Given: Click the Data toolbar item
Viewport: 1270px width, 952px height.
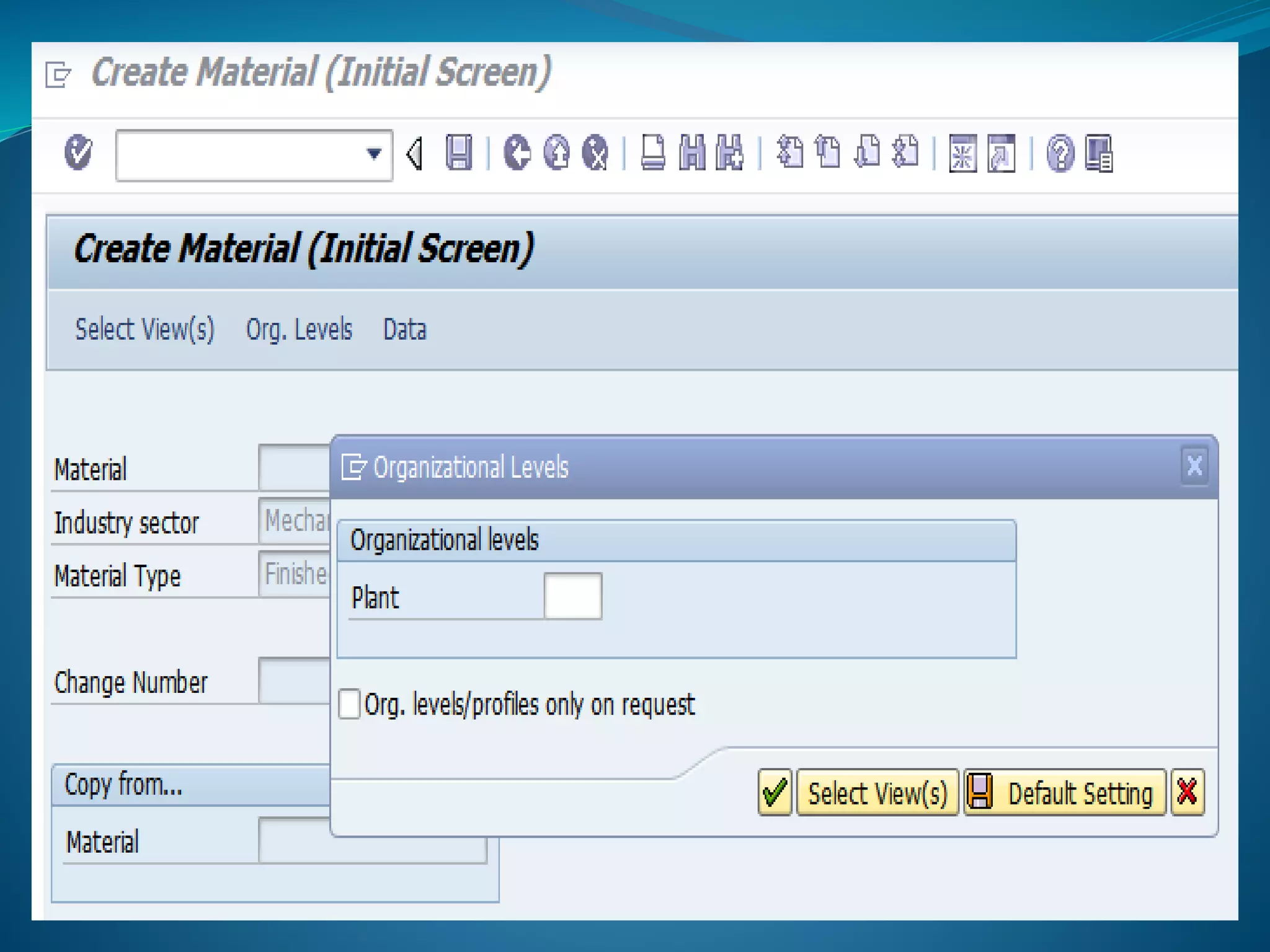Looking at the screenshot, I should click(x=404, y=329).
